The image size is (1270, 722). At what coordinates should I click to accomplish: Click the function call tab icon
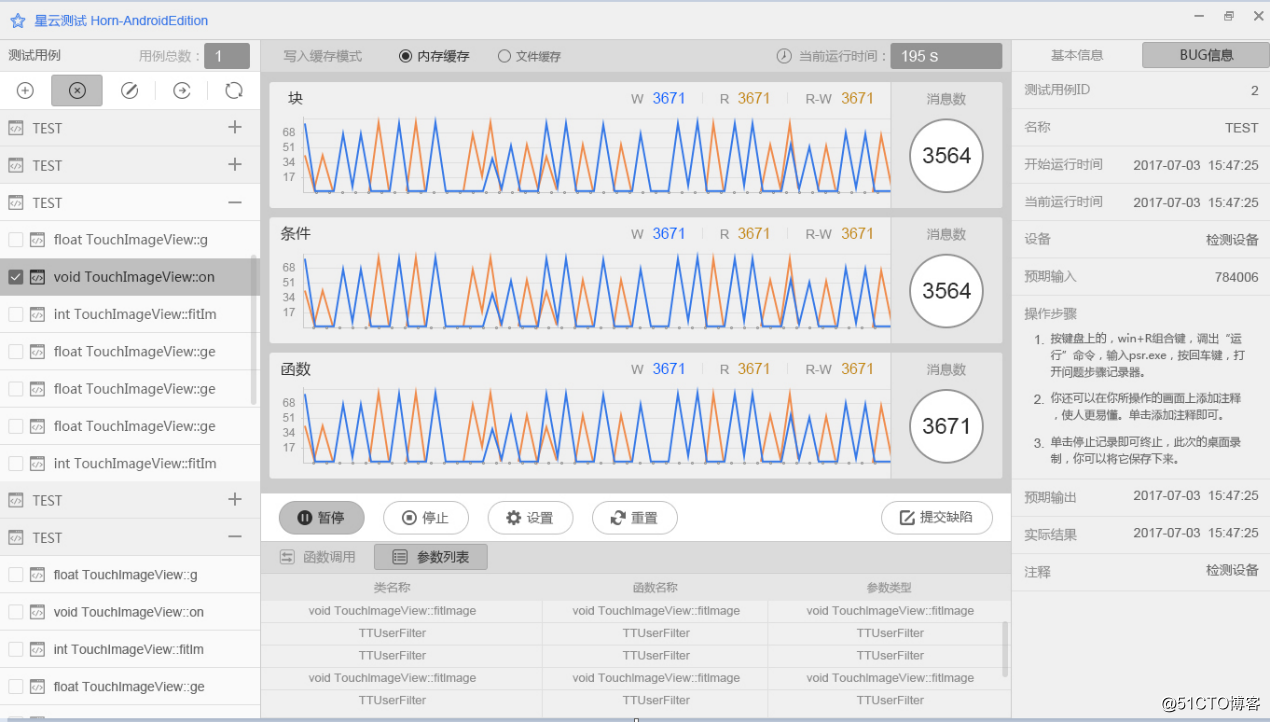tap(287, 557)
